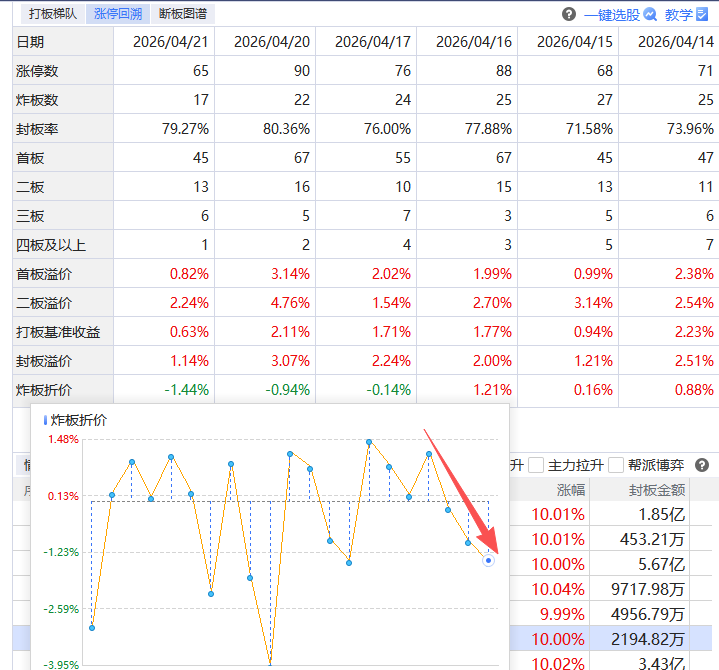Select the 首板溢价 row label
Viewport: 719px width, 670px height.
pos(45,274)
